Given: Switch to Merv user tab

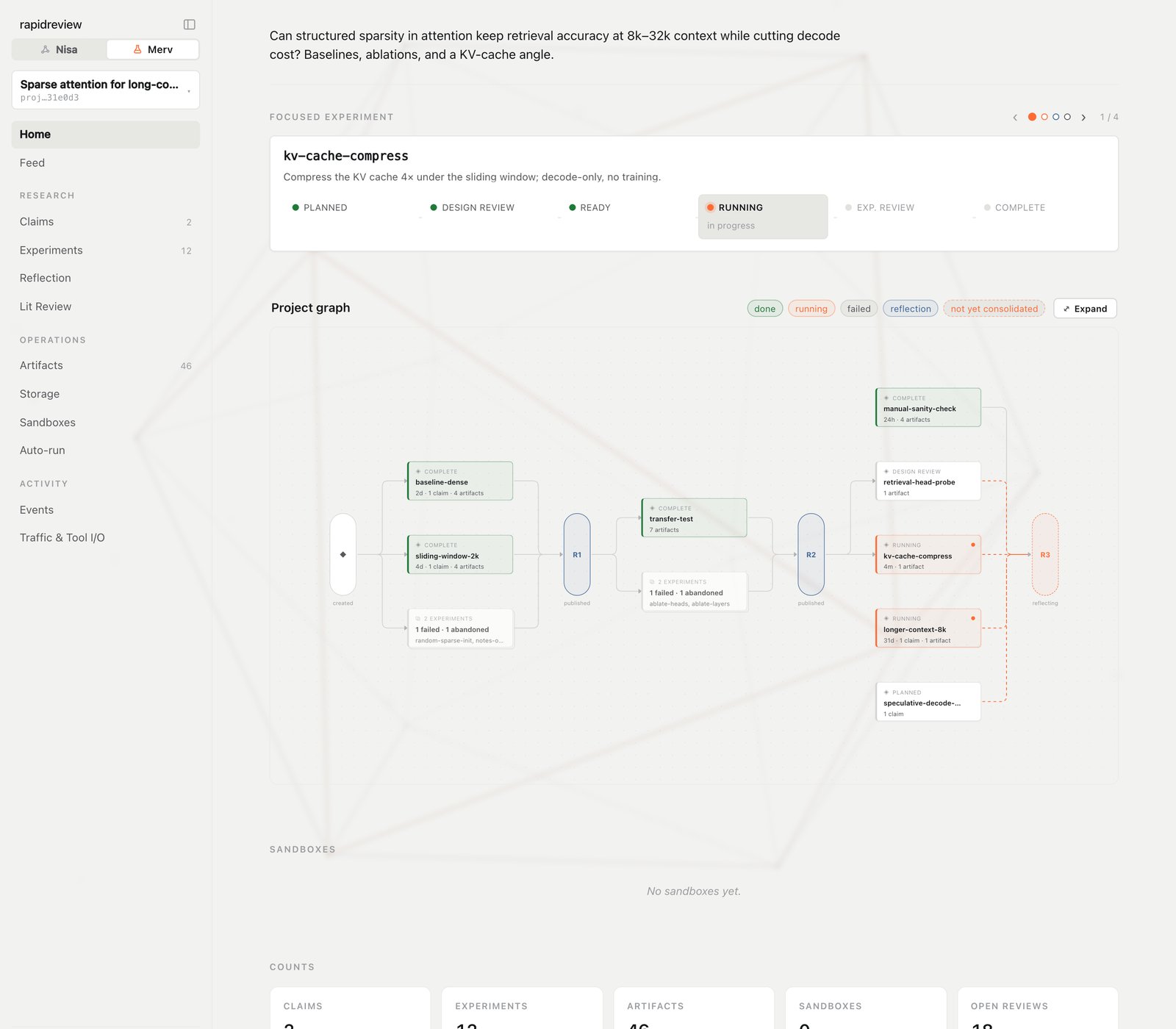Looking at the screenshot, I should pos(152,49).
